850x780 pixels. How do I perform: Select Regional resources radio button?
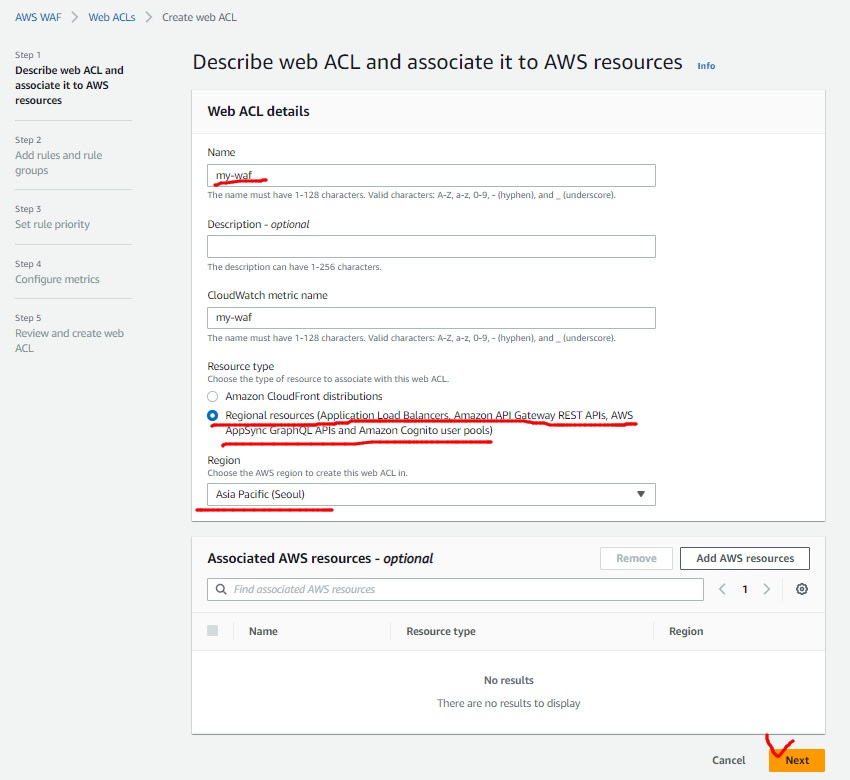click(212, 415)
